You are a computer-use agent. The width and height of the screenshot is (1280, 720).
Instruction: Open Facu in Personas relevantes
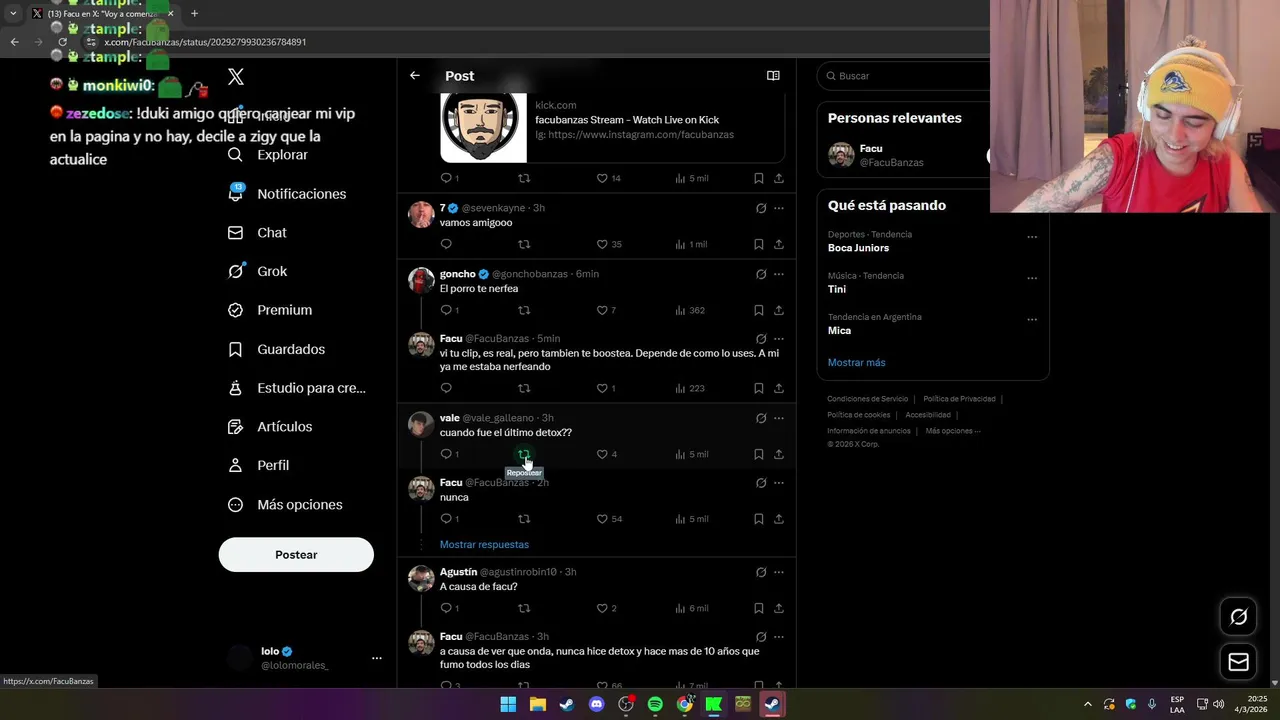coord(905,155)
